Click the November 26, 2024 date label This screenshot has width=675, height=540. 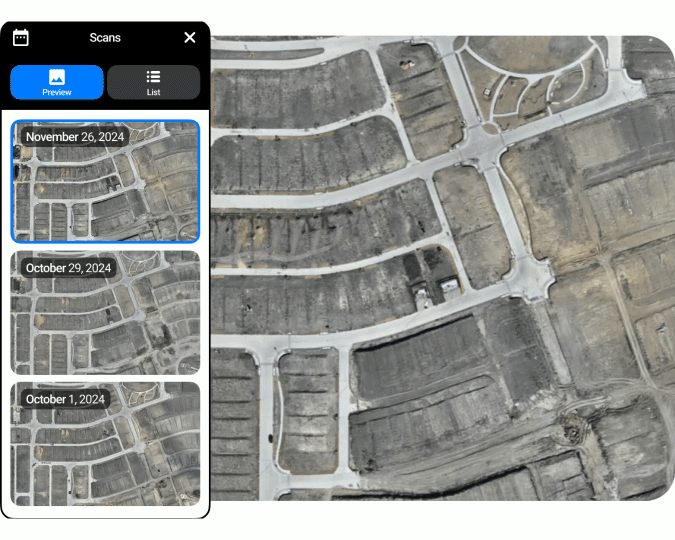[x=74, y=137]
